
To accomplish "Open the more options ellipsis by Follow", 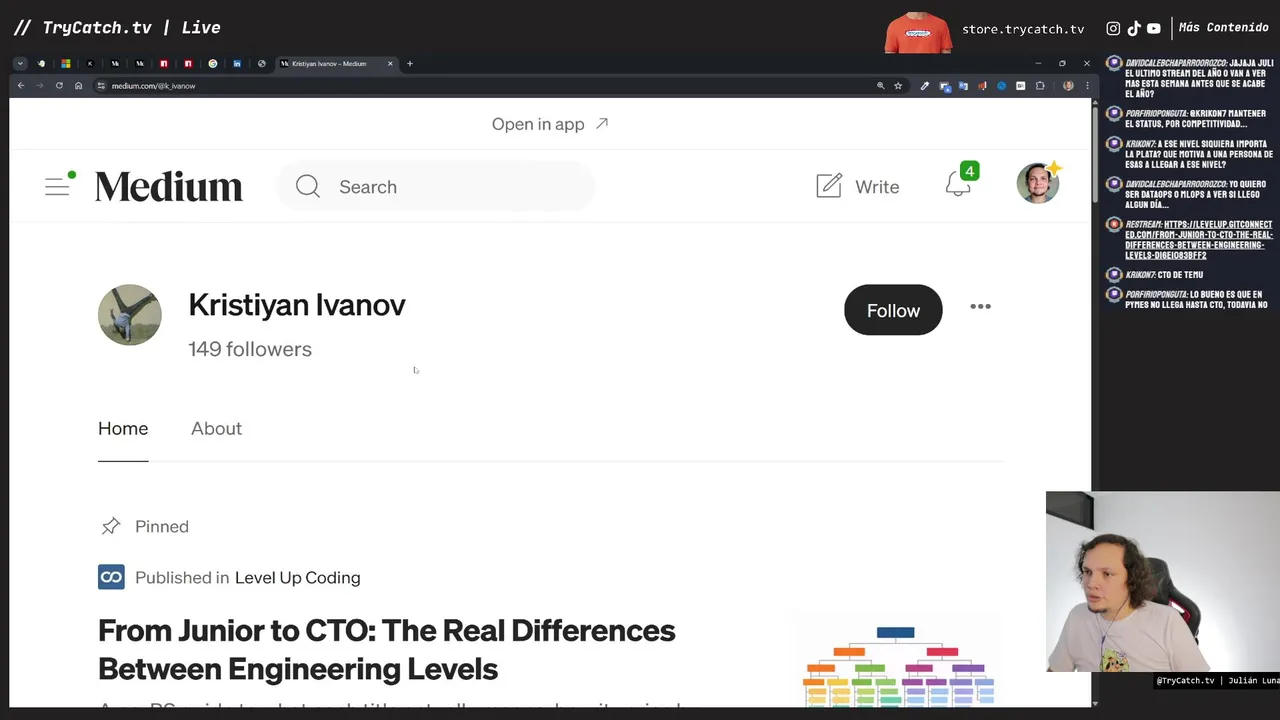I will [980, 306].
